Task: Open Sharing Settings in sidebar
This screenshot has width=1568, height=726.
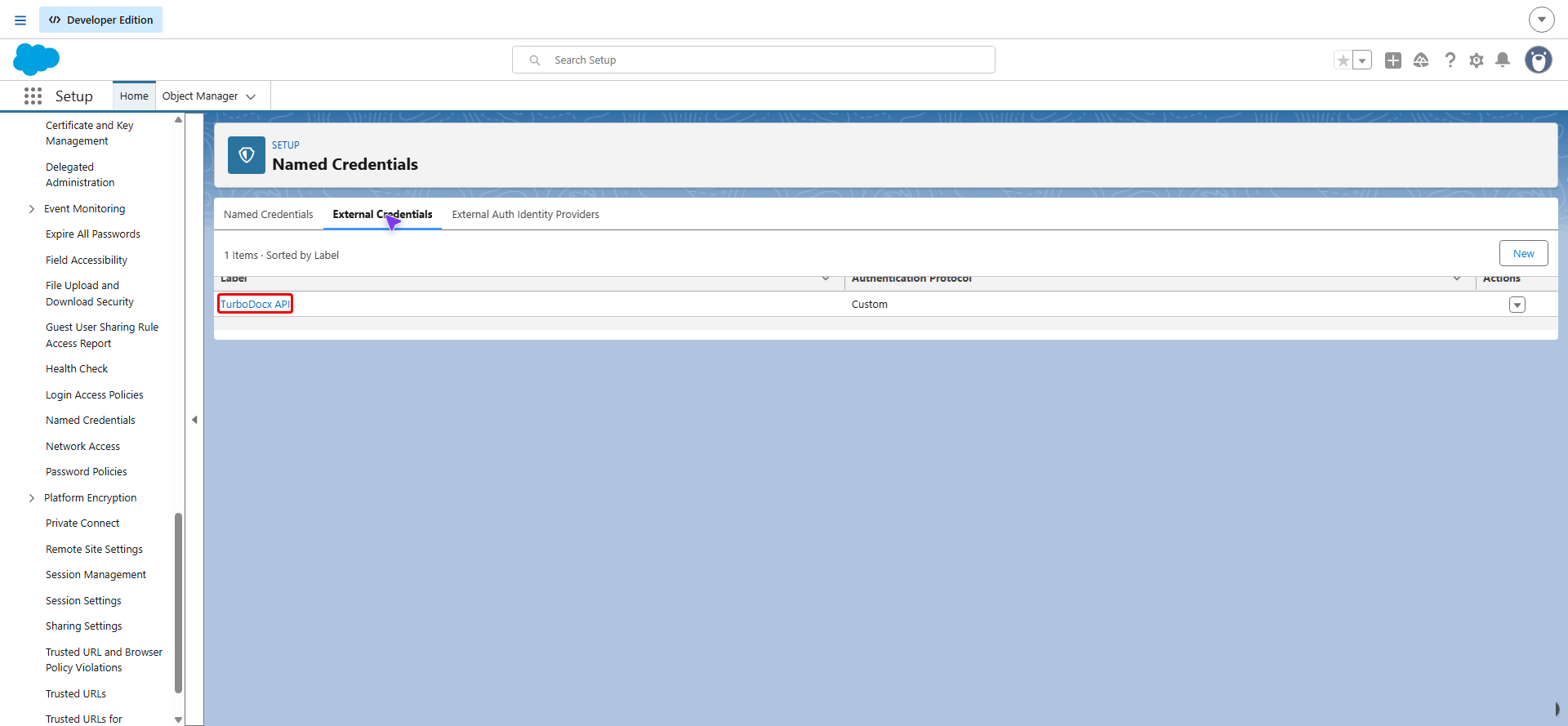Action: pos(84,626)
